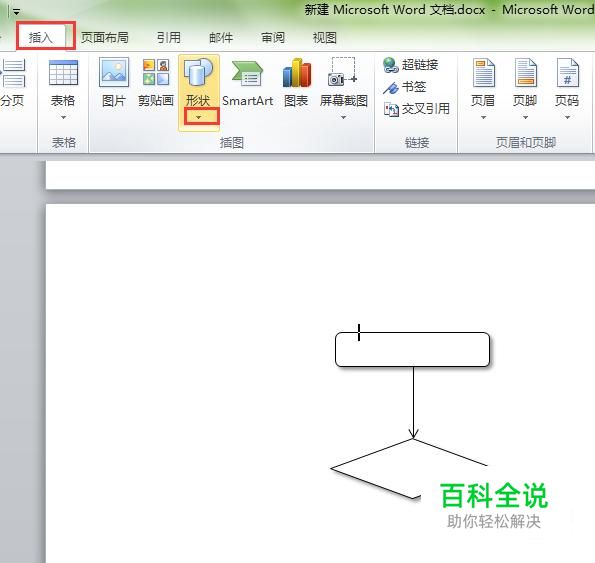The height and width of the screenshot is (563, 595).
Task: Add a 书签 bookmark
Action: [404, 87]
